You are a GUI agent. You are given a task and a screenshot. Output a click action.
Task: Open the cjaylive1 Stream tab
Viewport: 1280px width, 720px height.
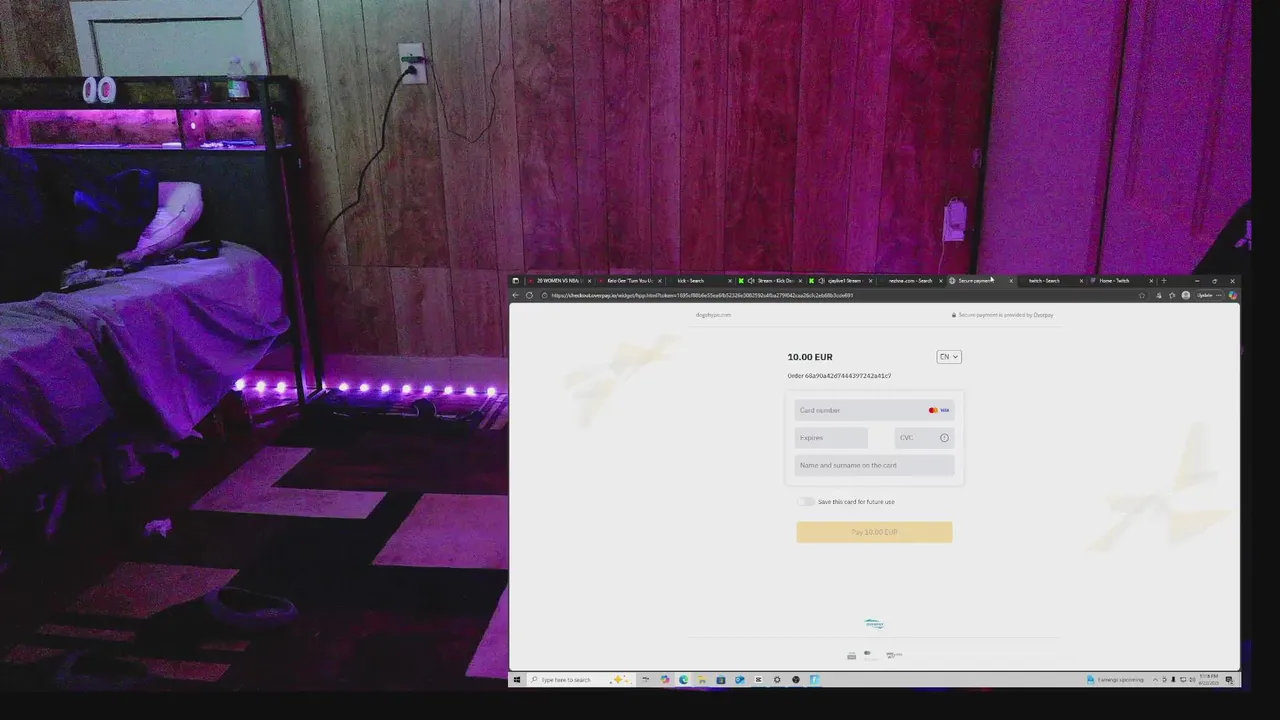click(x=838, y=281)
